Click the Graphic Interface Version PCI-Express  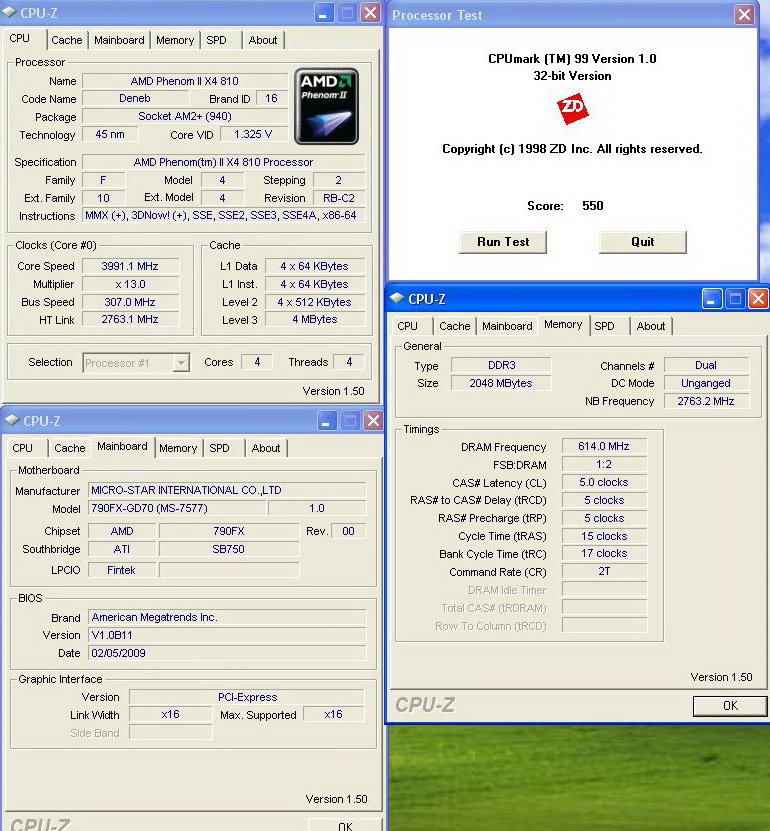point(247,697)
